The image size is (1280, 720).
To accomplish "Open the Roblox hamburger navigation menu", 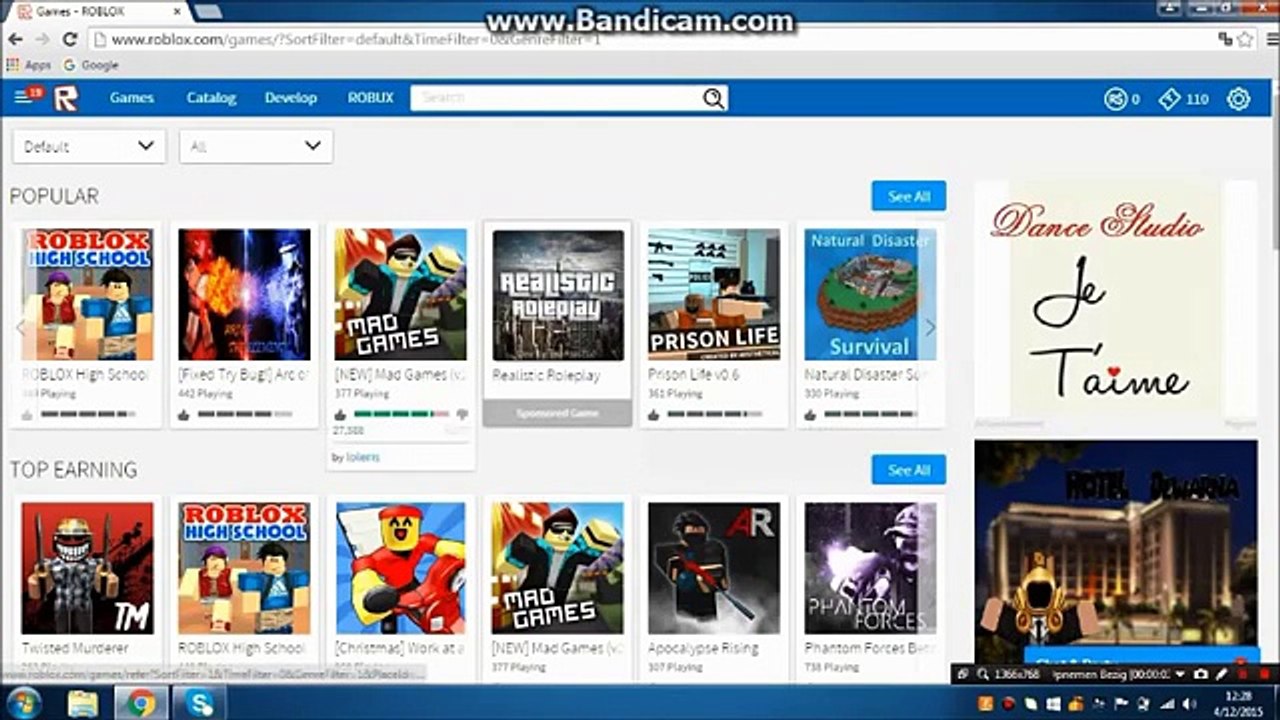I will click(x=22, y=98).
